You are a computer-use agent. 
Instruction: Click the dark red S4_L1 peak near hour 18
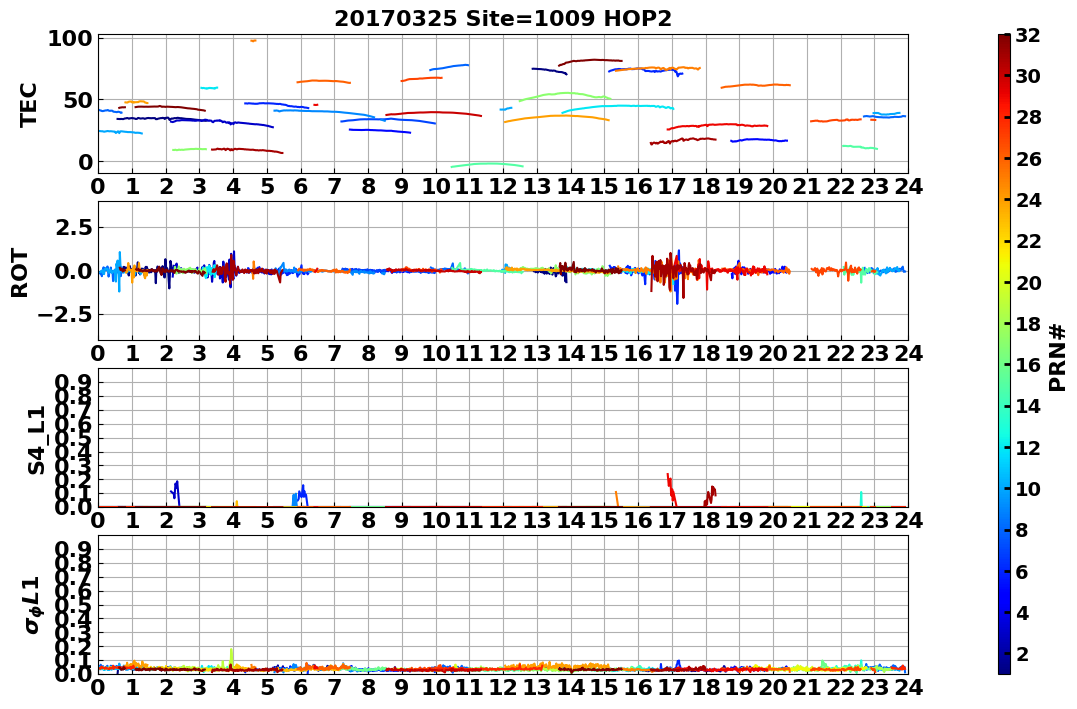(711, 496)
